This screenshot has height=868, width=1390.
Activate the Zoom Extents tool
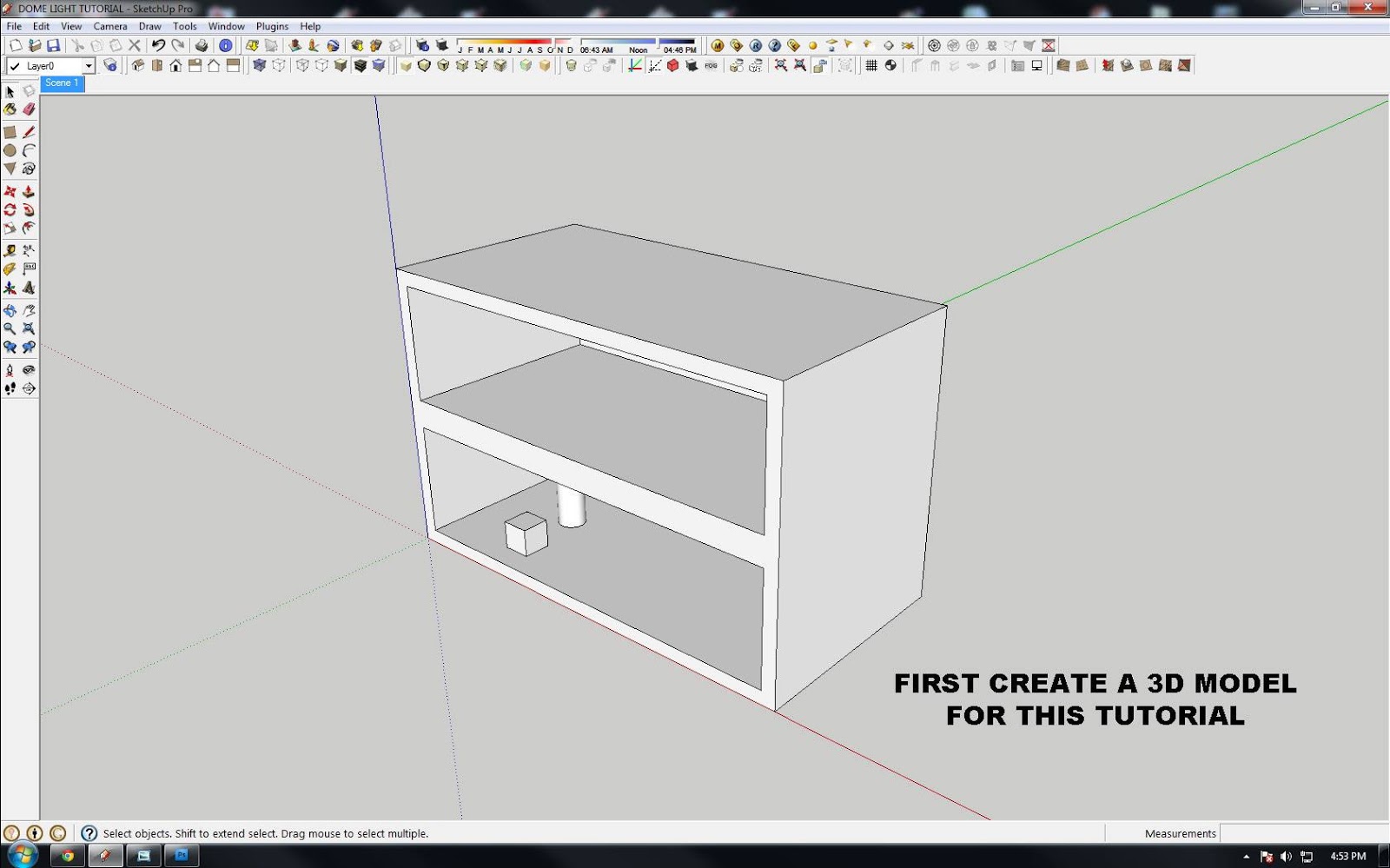point(29,328)
